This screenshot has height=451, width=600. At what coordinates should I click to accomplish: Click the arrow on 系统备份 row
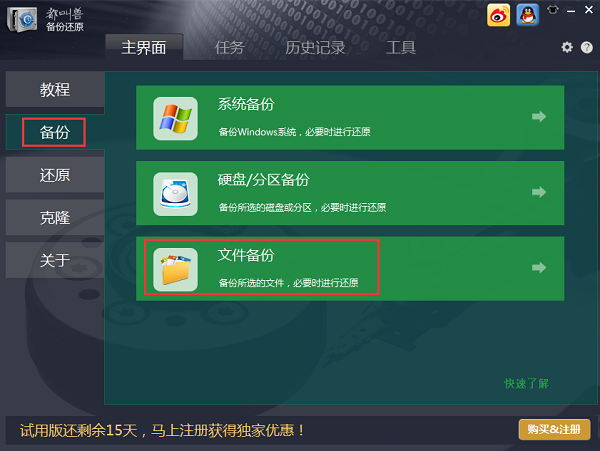pyautogui.click(x=539, y=116)
